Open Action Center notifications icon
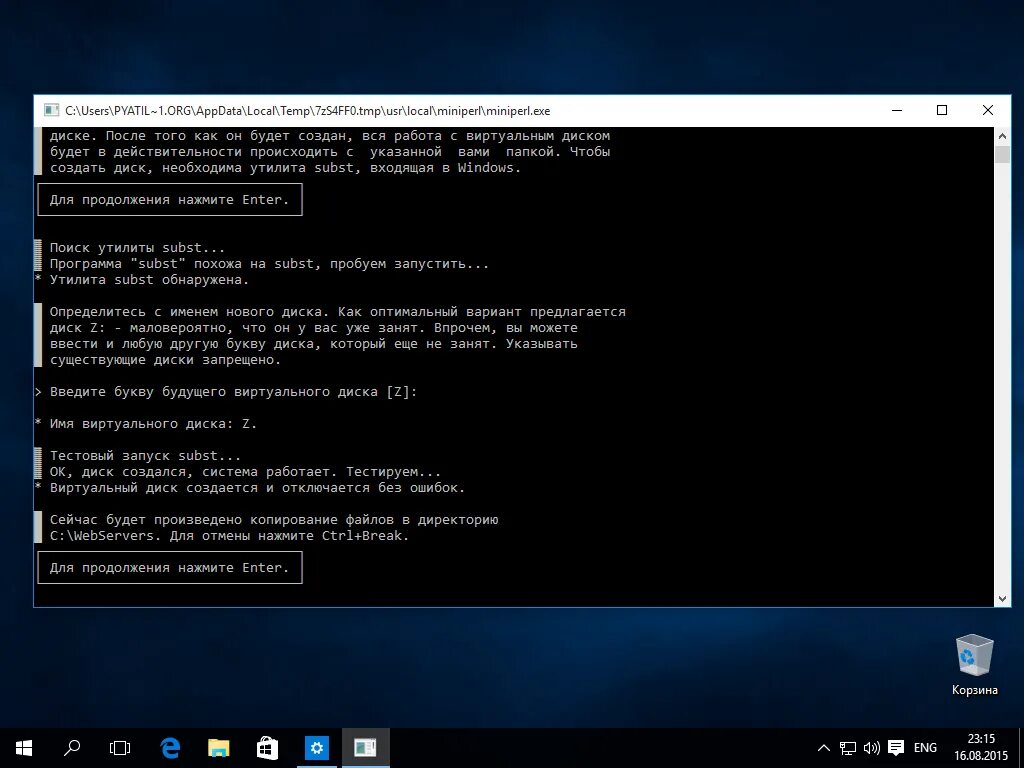This screenshot has width=1024, height=768. coord(896,748)
